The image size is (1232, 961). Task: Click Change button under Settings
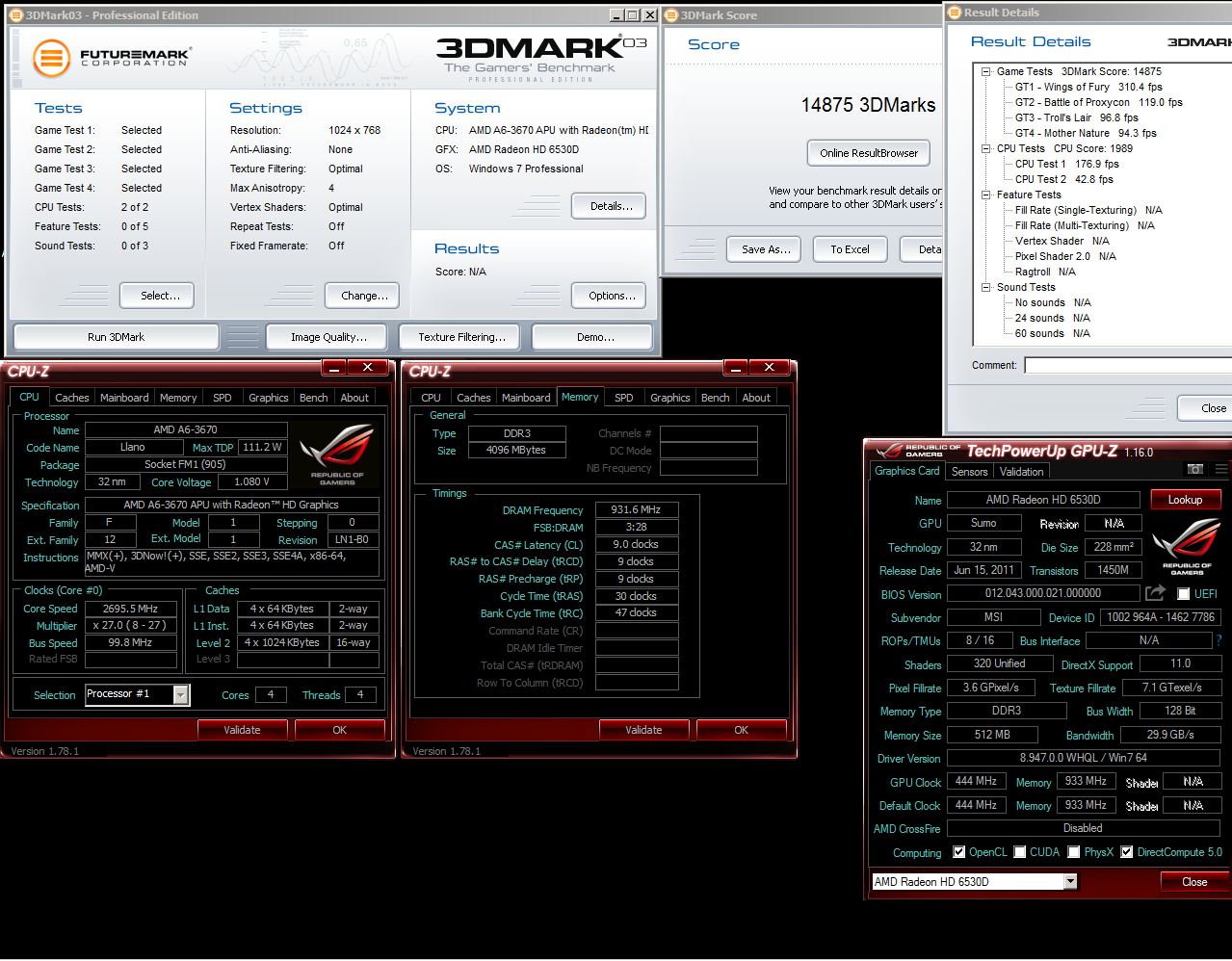[x=364, y=296]
